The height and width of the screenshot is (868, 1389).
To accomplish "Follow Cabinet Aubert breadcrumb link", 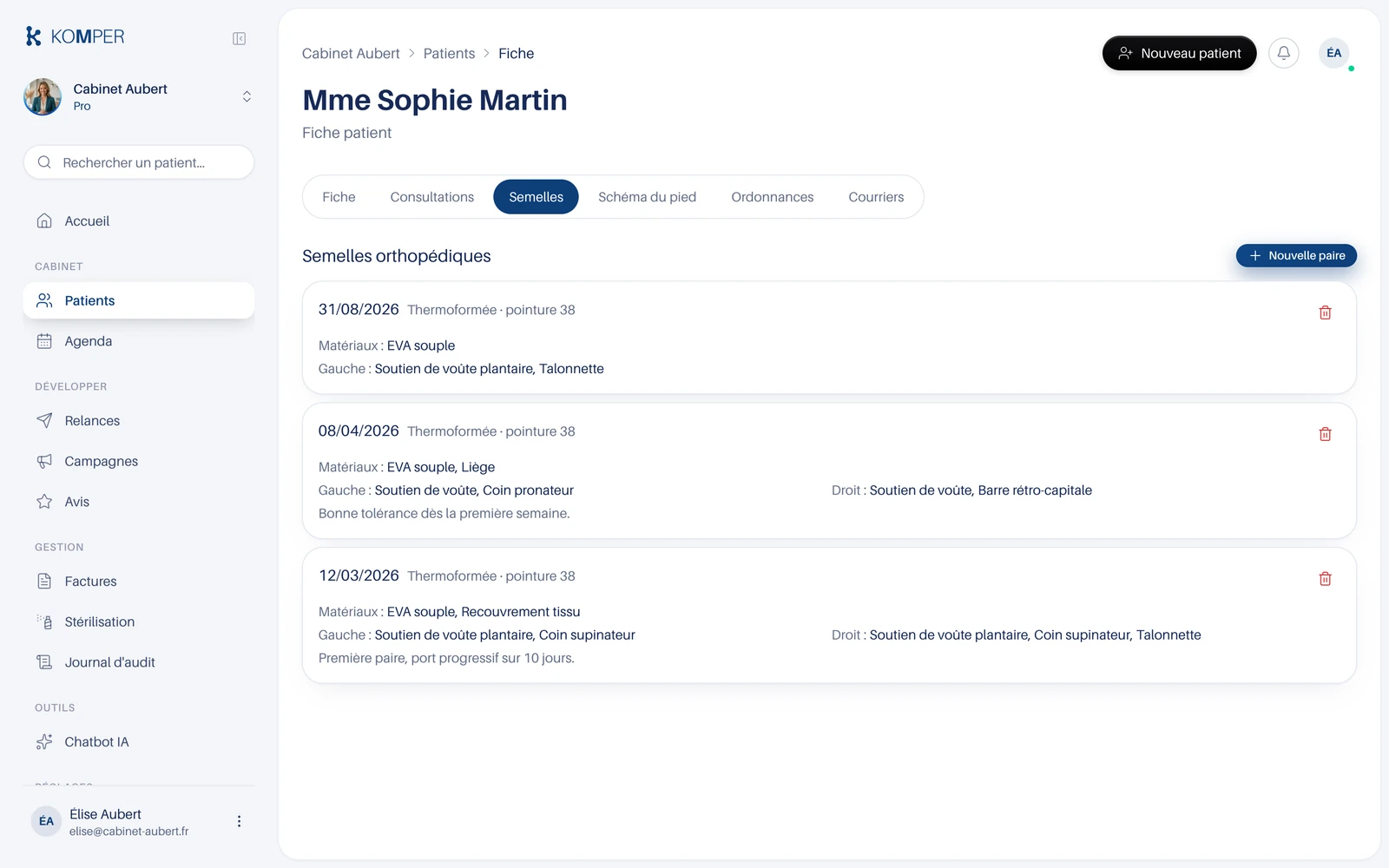I will coord(351,53).
